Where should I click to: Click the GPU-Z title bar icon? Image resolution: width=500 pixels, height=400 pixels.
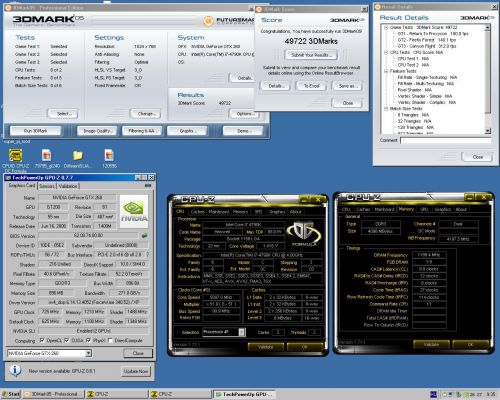8,178
